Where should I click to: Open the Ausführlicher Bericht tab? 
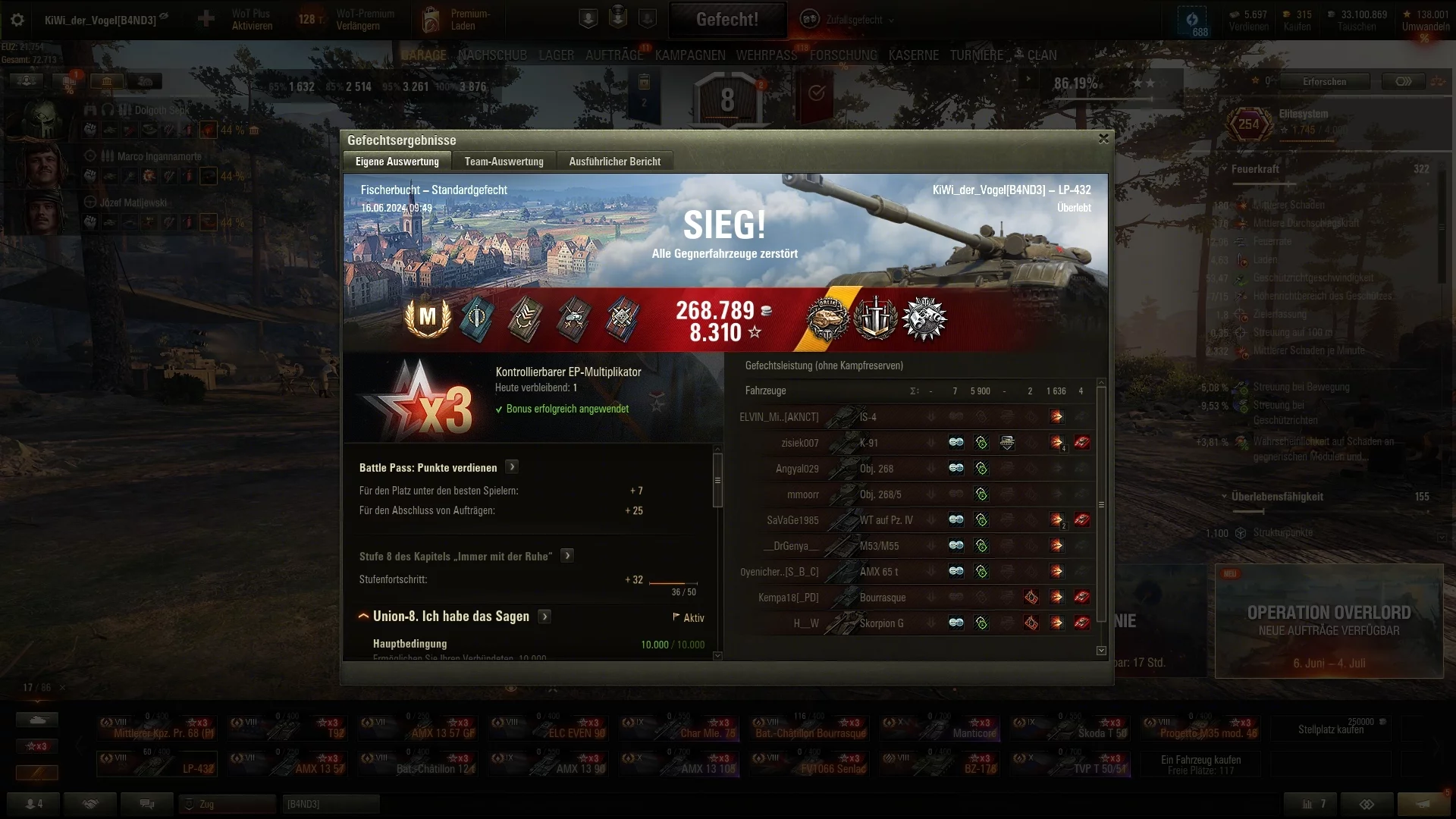click(615, 162)
